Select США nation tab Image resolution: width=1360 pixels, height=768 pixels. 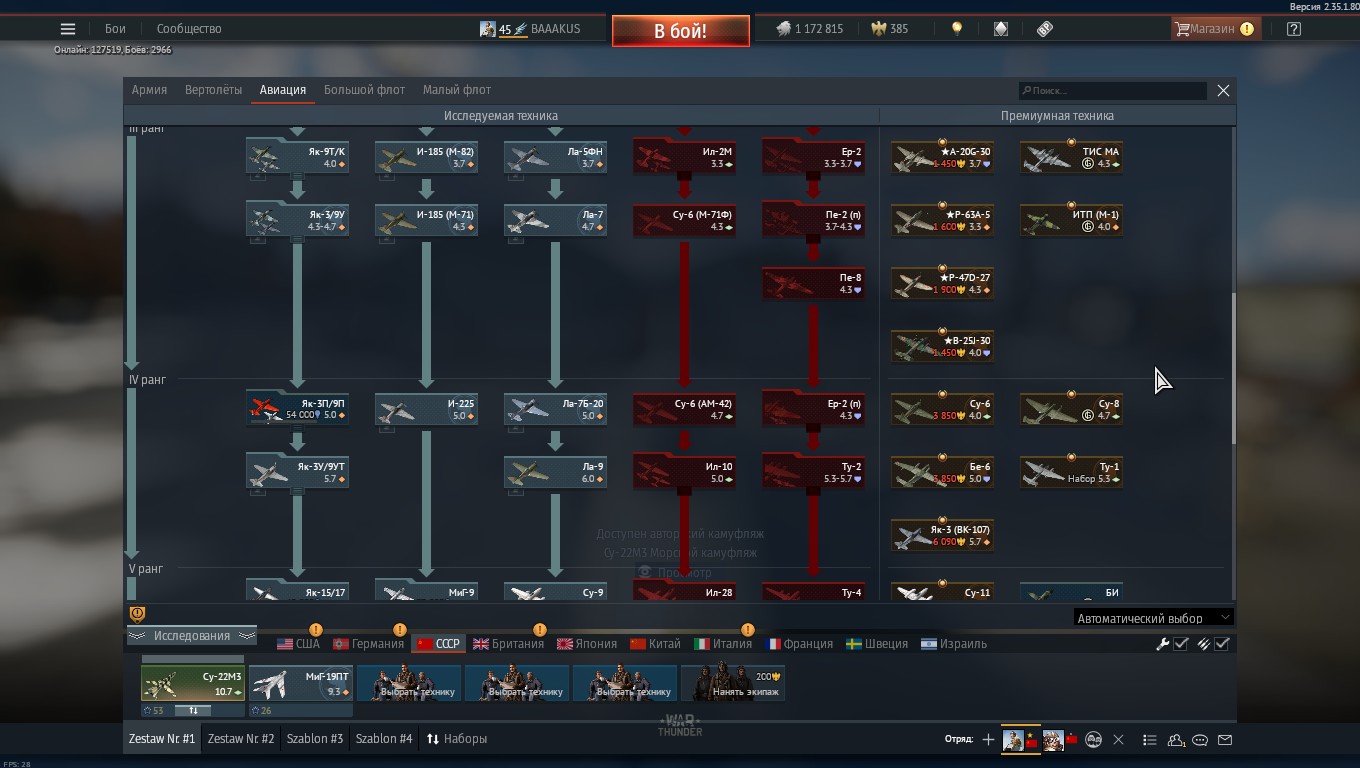point(298,644)
